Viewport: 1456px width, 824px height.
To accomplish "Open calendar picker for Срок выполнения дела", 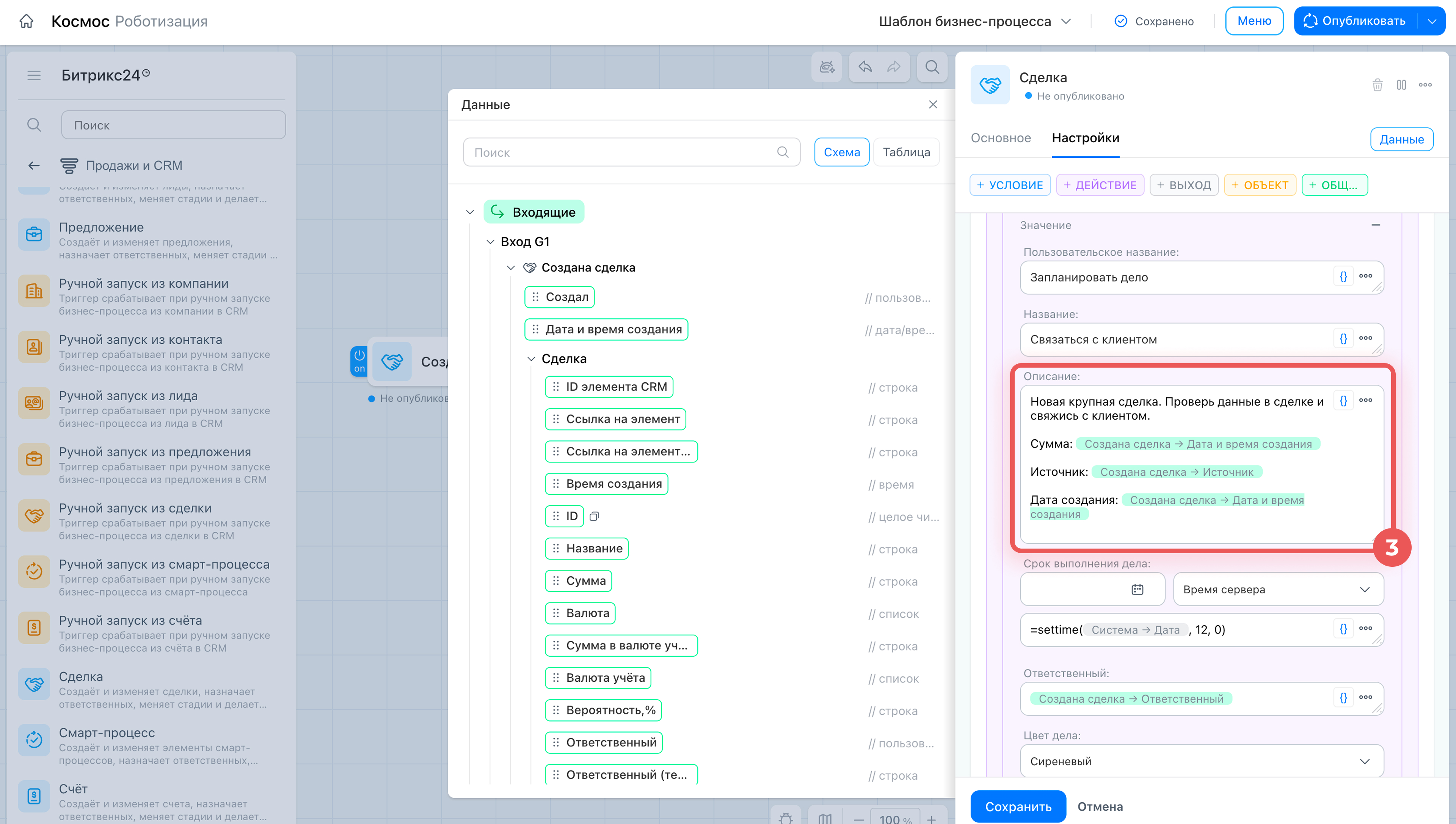I will (1137, 589).
